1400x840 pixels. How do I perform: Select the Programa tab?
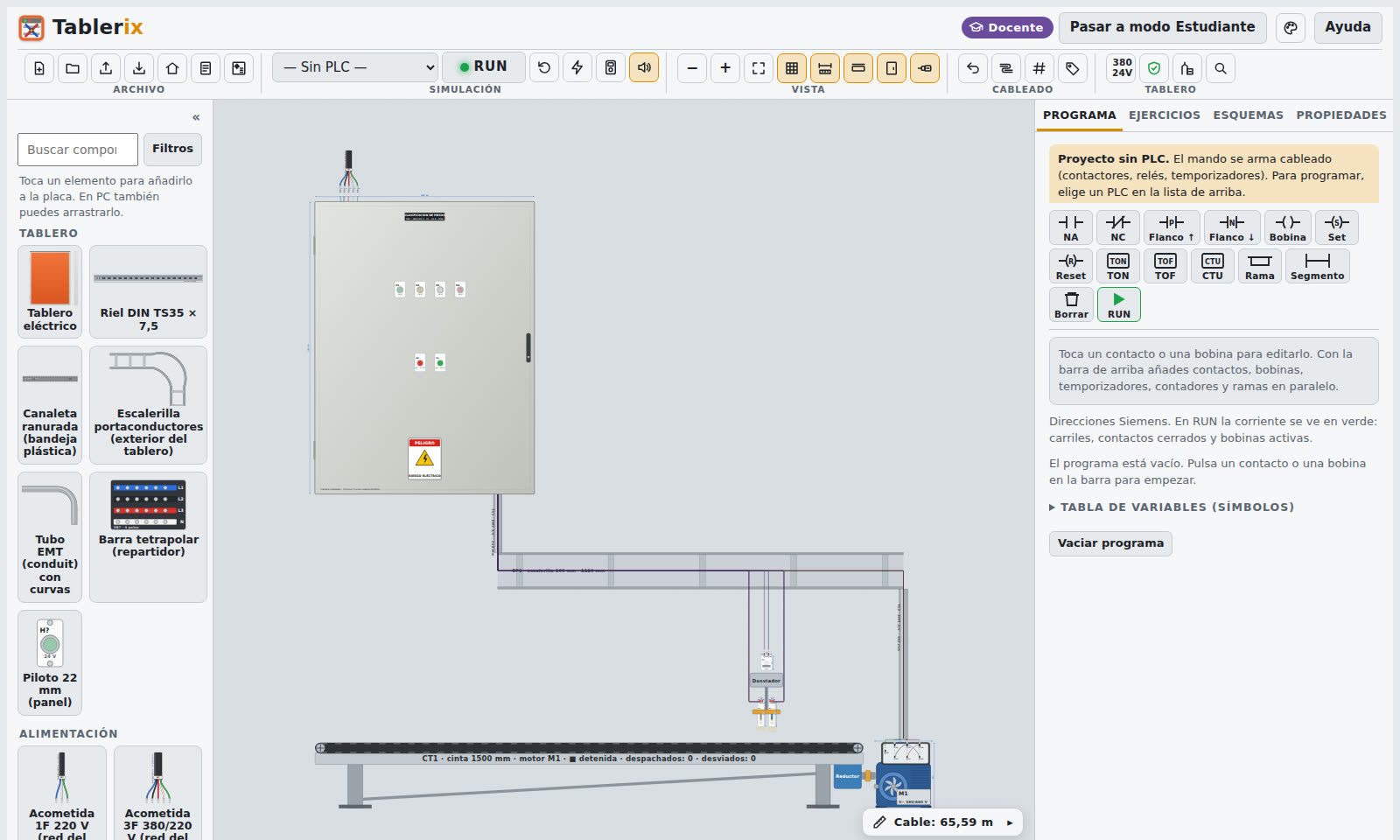[x=1080, y=115]
